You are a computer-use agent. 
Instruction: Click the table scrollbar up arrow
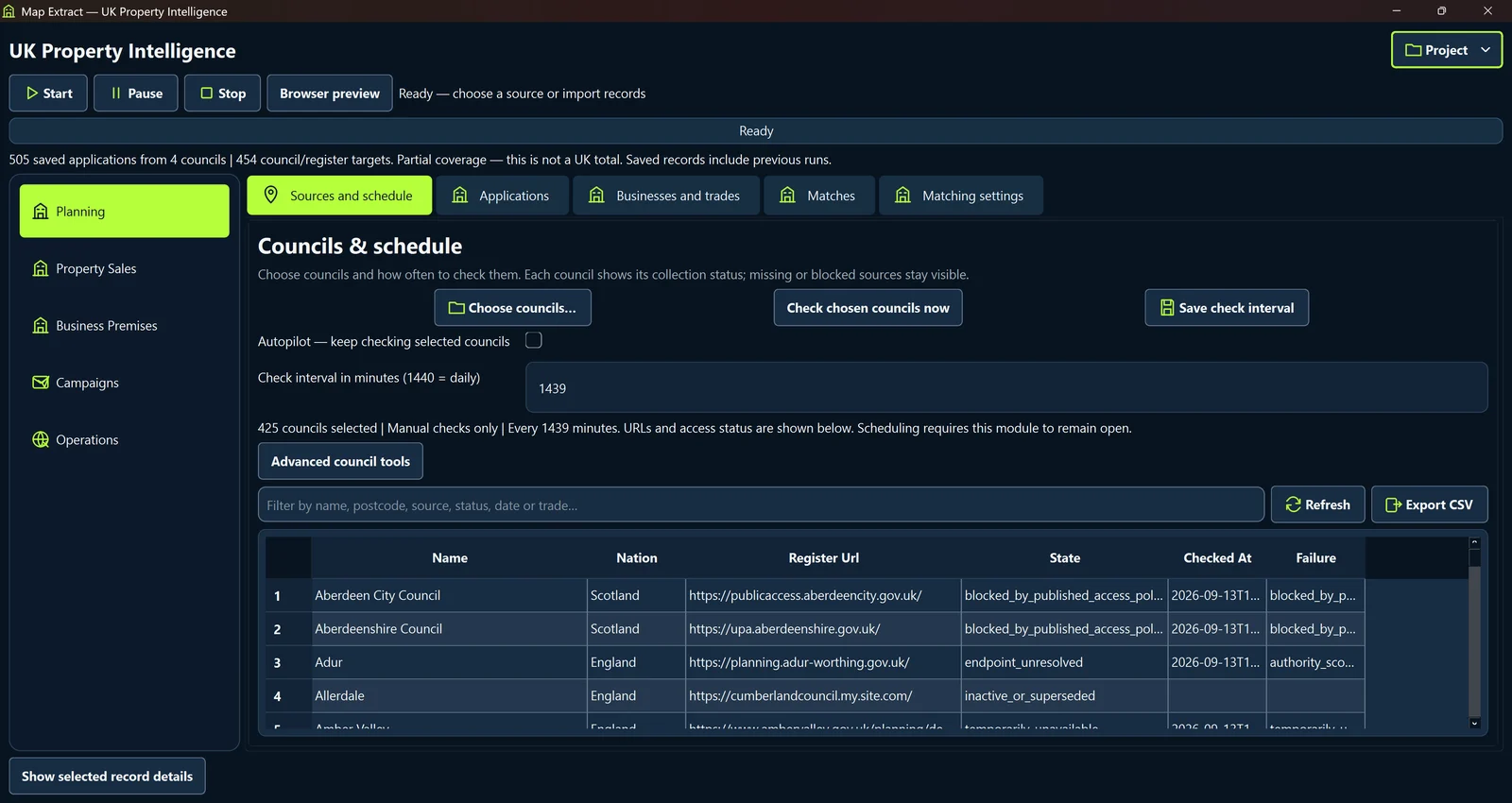(x=1474, y=543)
